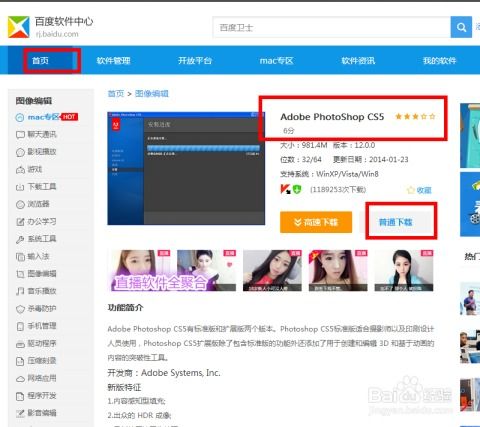This screenshot has width=480, height=427.
Task: Click the Adobe PhotoShop CS5 title
Action: (x=332, y=117)
